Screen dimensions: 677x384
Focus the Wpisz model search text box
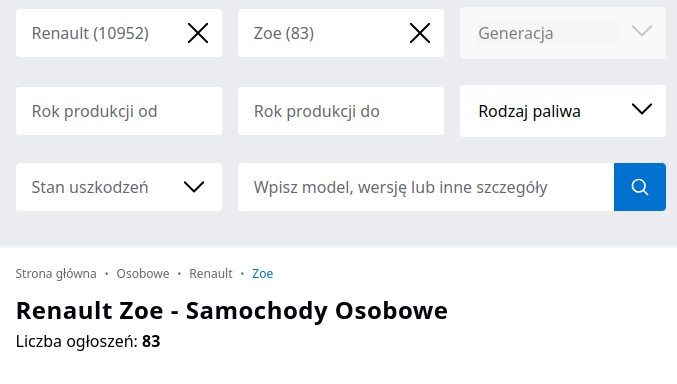(x=426, y=187)
